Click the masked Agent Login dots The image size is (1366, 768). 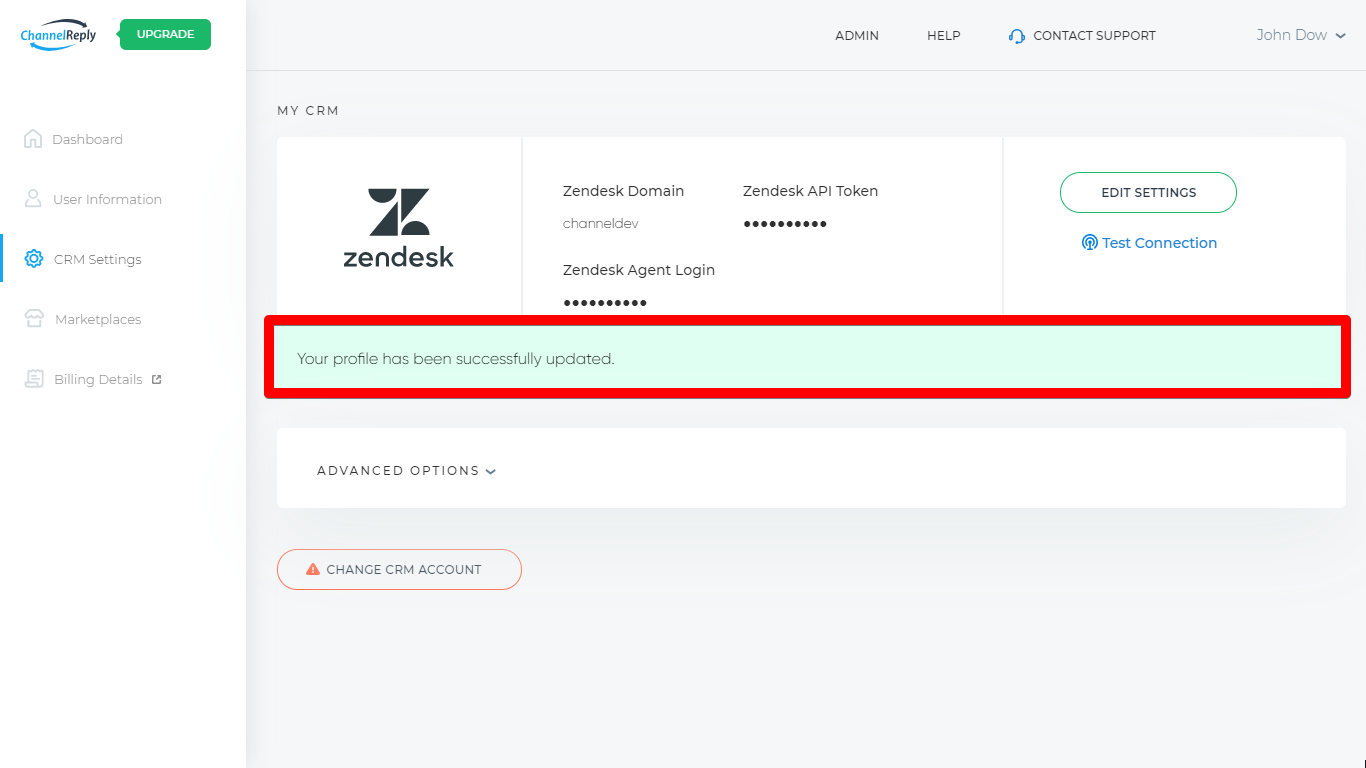605,303
